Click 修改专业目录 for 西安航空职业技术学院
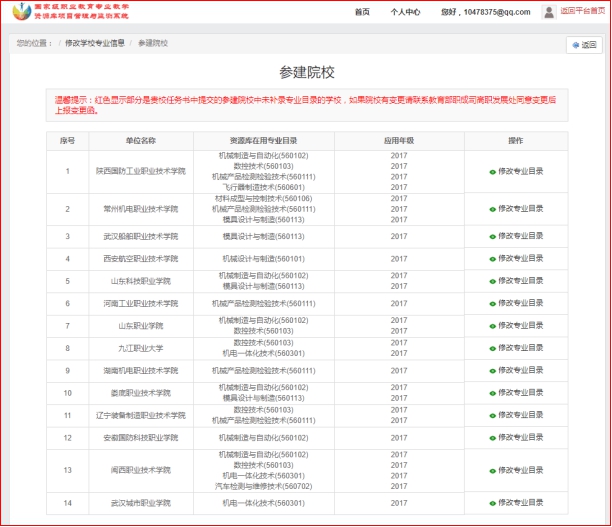Viewport: 612px width, 527px height. click(x=520, y=259)
